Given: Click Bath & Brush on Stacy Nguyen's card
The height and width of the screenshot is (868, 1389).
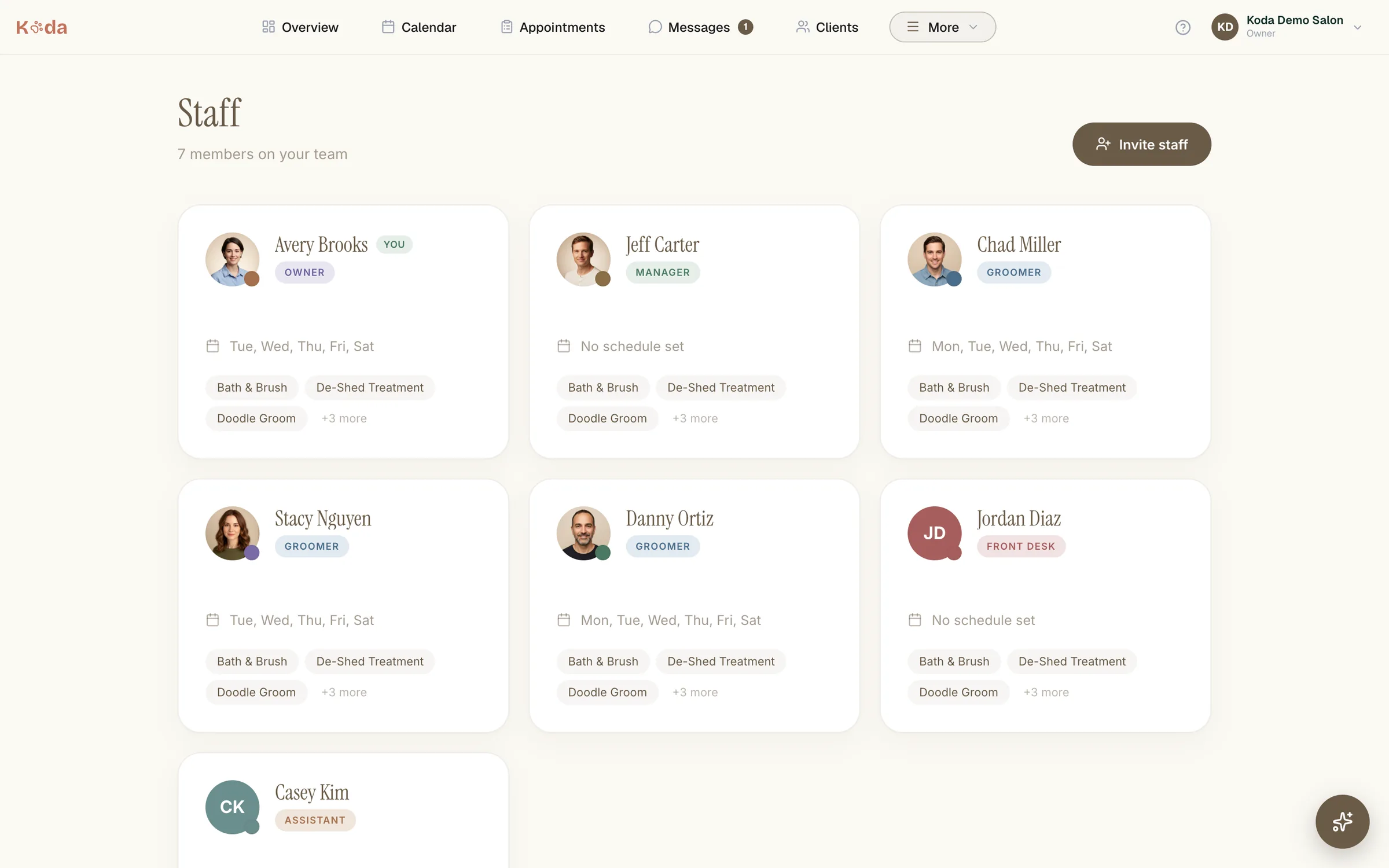Looking at the screenshot, I should click(x=252, y=661).
